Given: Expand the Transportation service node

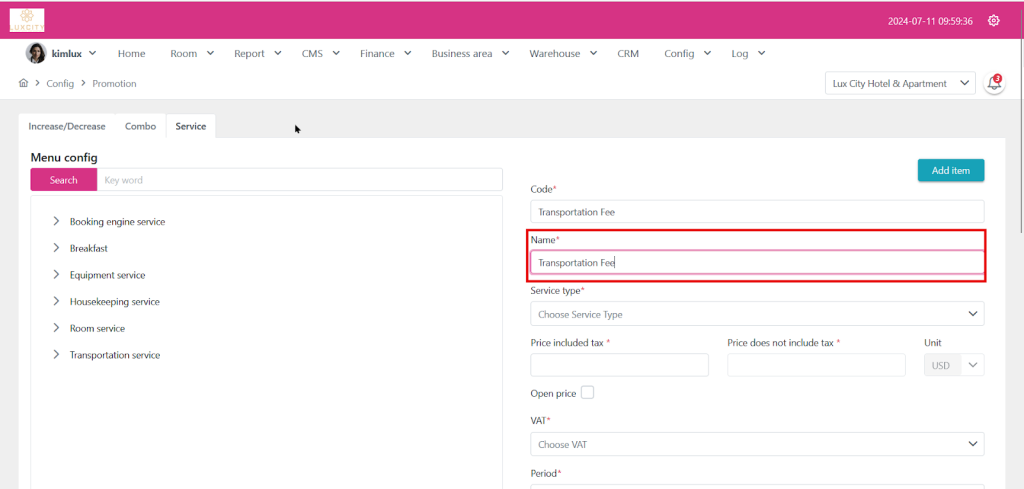Looking at the screenshot, I should click(x=56, y=355).
